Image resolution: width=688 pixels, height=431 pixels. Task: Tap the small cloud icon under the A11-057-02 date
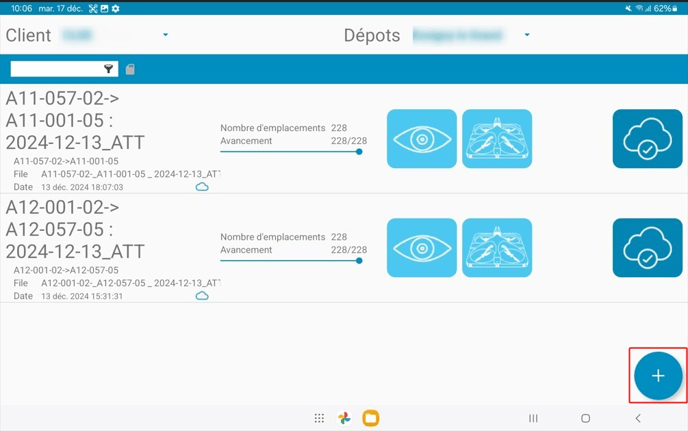pyautogui.click(x=202, y=187)
